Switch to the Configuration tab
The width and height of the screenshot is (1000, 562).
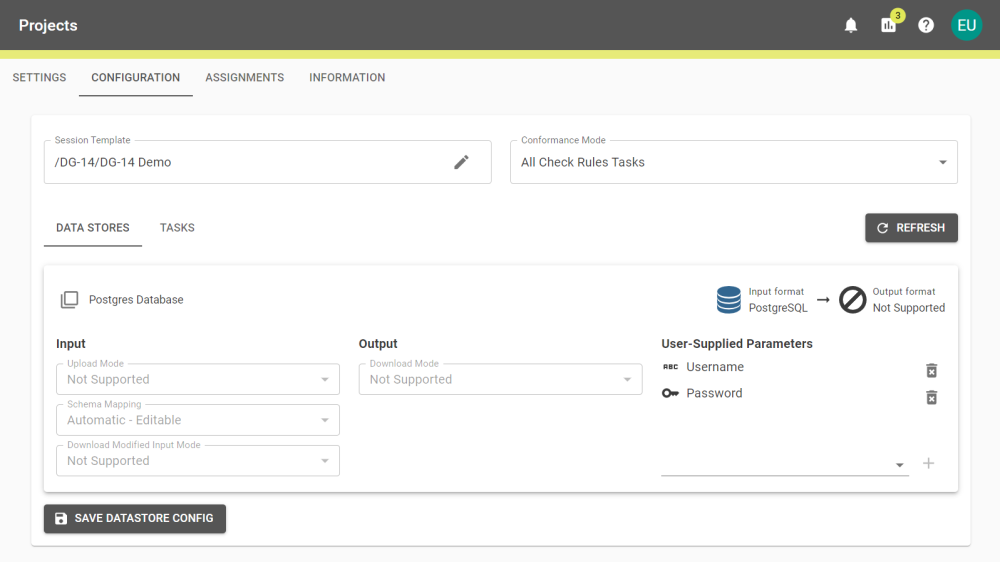click(x=135, y=77)
